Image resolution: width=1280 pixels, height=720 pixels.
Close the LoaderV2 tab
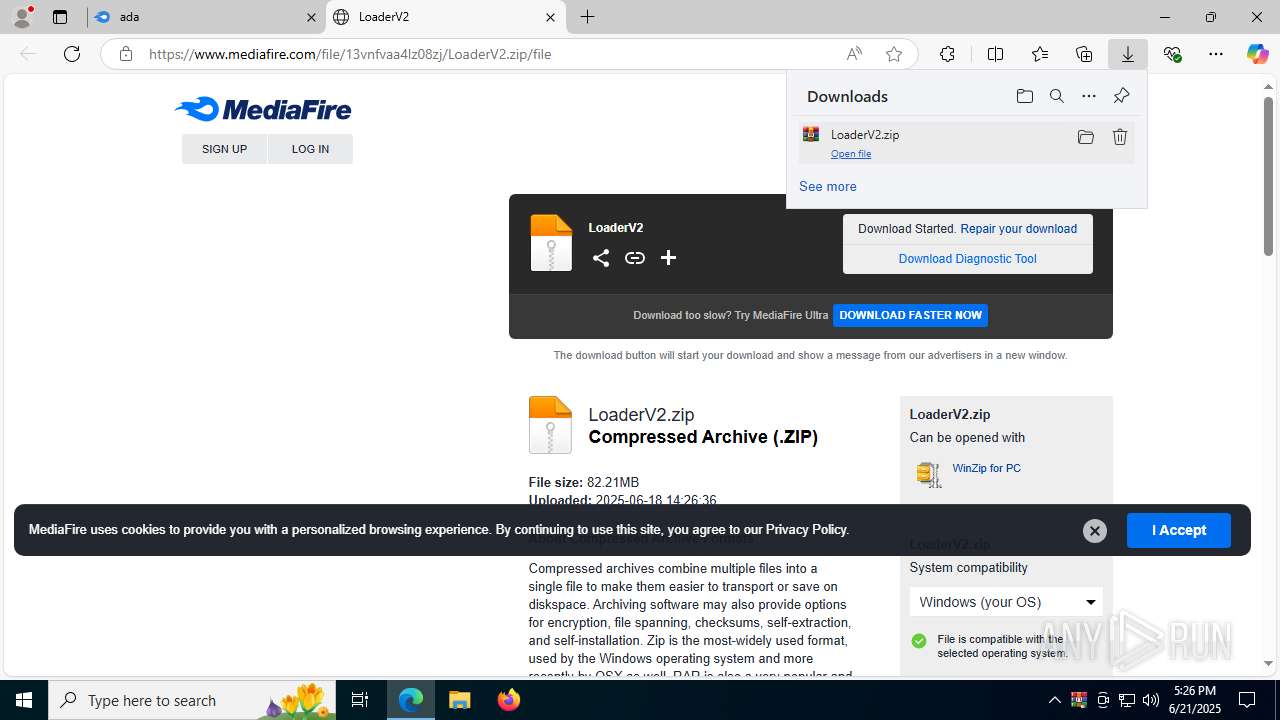click(x=550, y=17)
